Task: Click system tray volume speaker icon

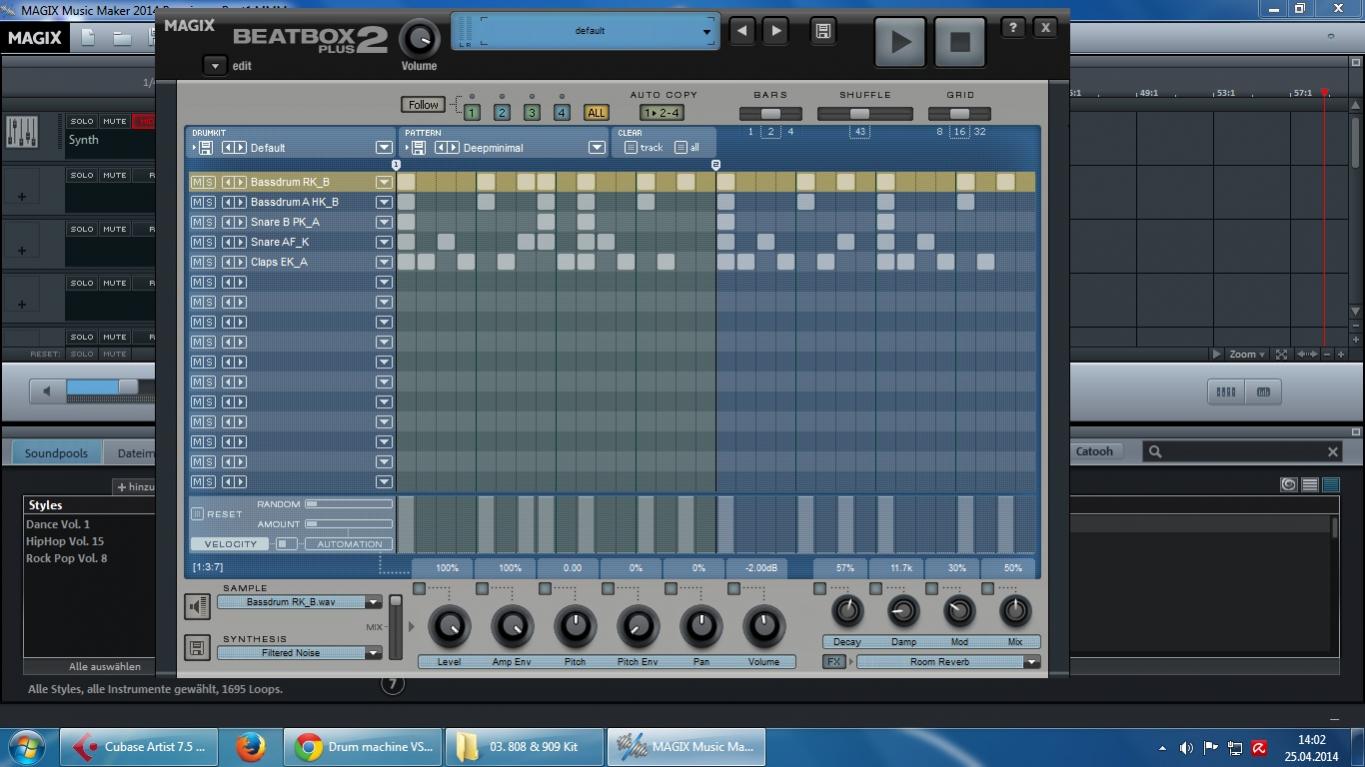Action: tap(1186, 748)
